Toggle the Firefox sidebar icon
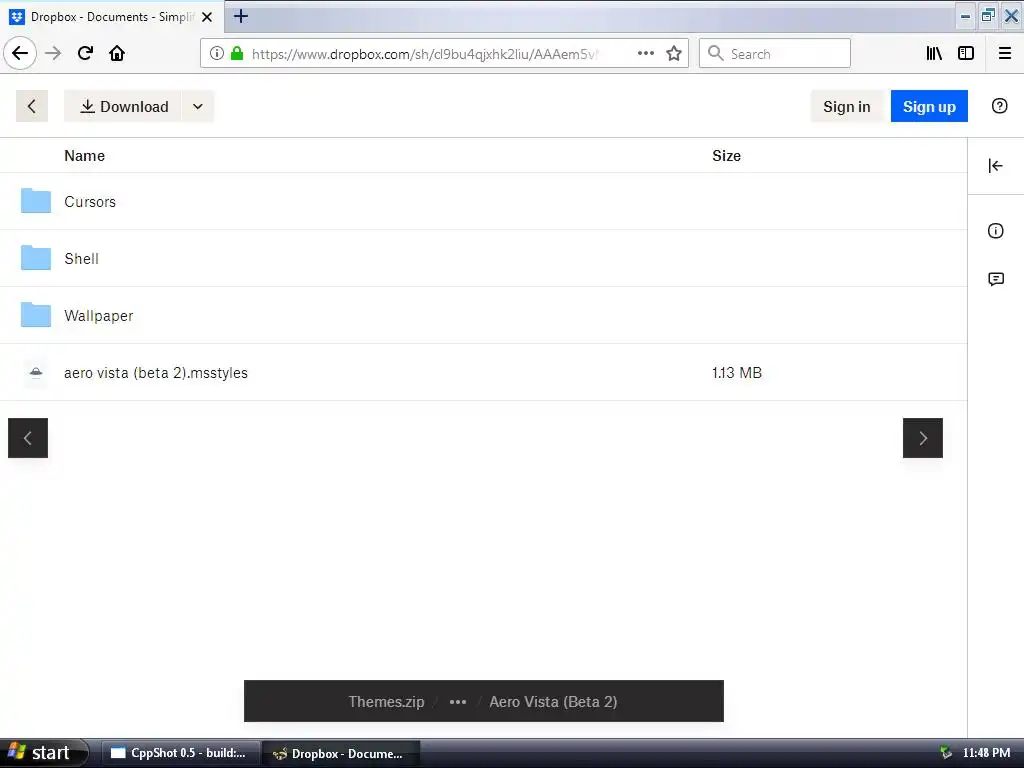This screenshot has height=768, width=1024. (966, 54)
